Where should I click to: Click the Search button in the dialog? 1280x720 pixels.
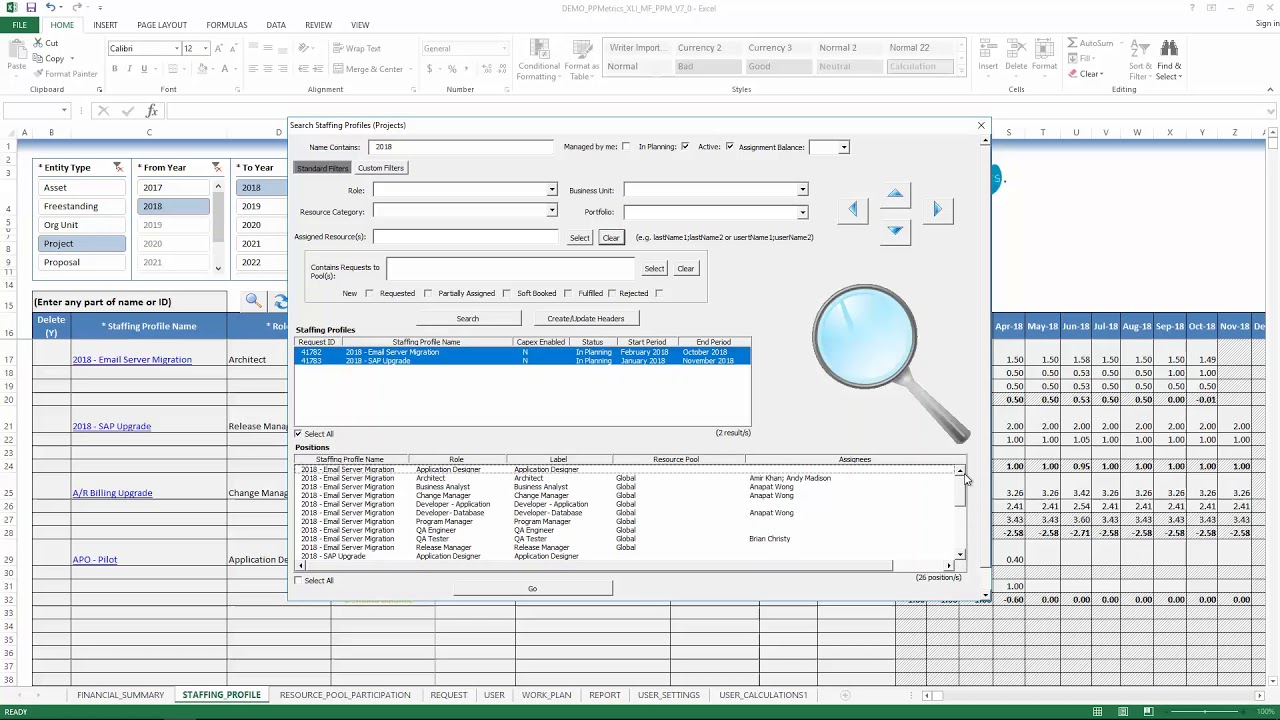468,318
